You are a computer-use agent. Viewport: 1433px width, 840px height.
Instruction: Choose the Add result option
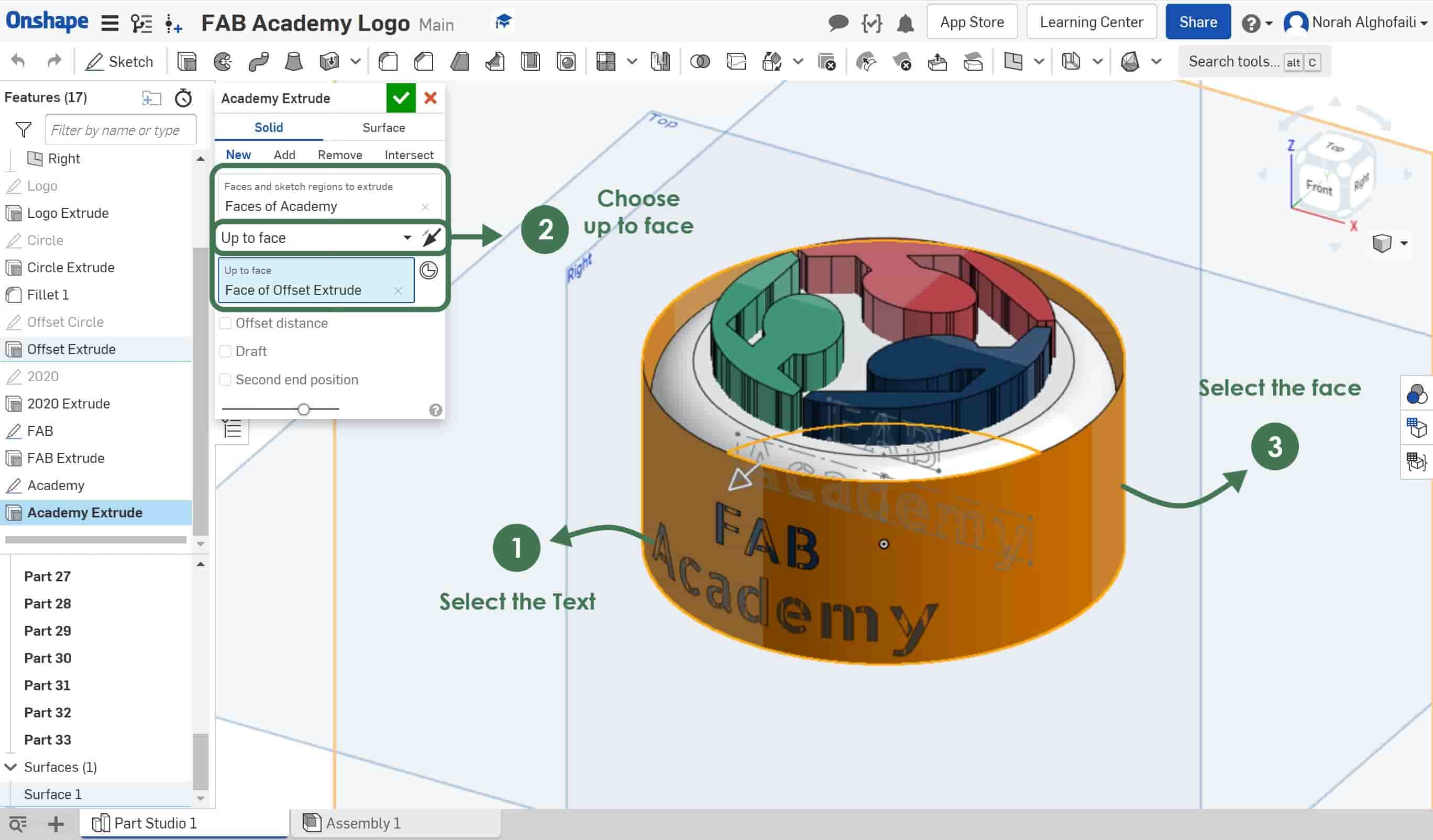coord(284,154)
